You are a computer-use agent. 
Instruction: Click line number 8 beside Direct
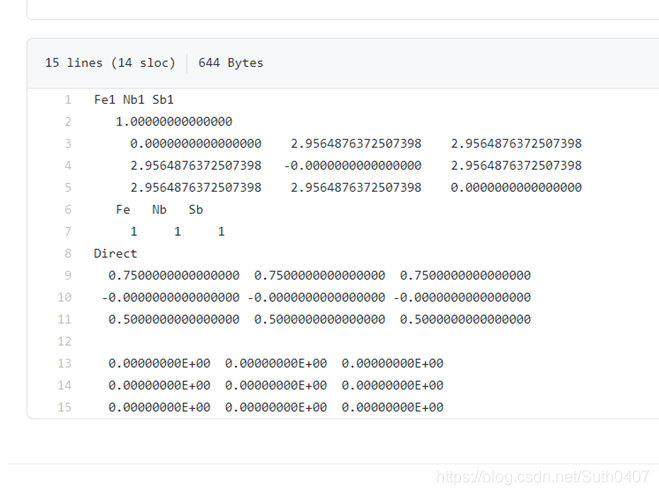68,253
